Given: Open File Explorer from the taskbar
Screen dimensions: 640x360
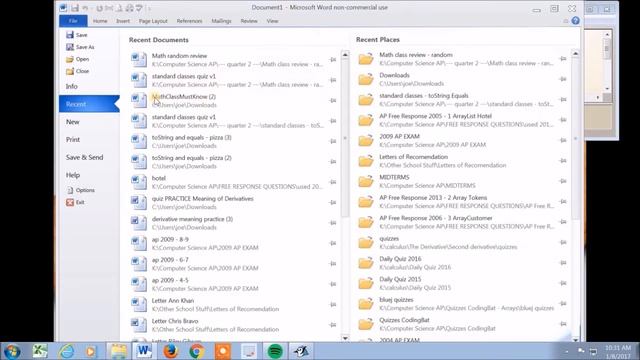Looking at the screenshot, I should coord(118,351).
